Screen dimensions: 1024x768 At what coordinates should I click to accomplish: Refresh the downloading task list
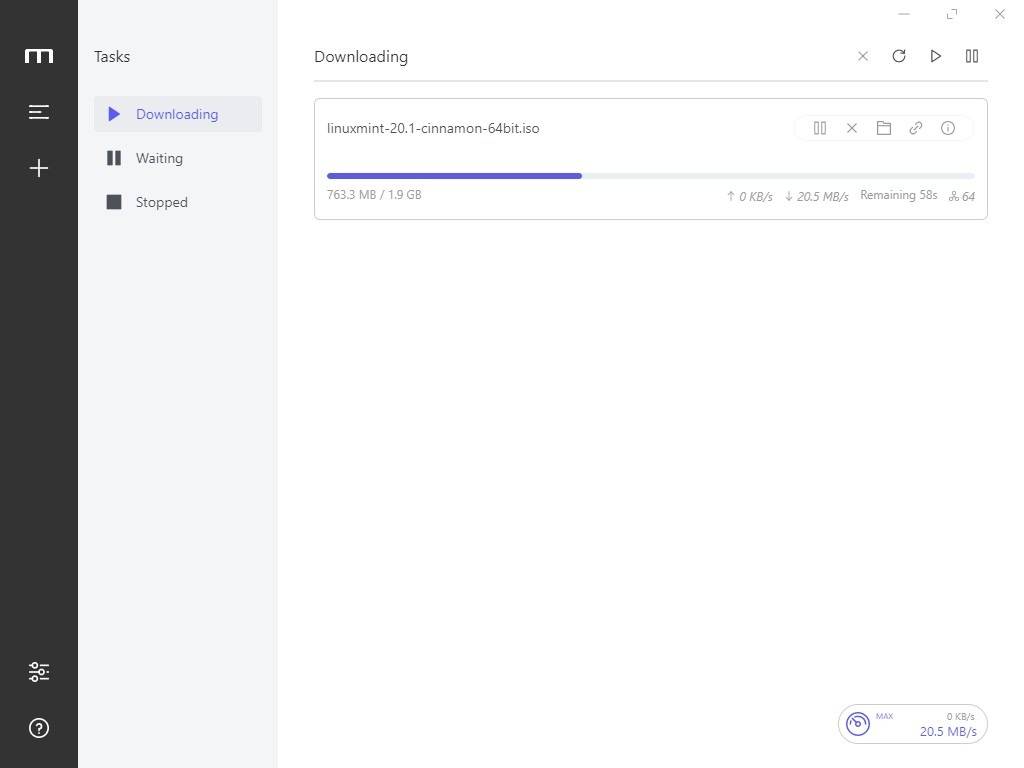click(898, 56)
